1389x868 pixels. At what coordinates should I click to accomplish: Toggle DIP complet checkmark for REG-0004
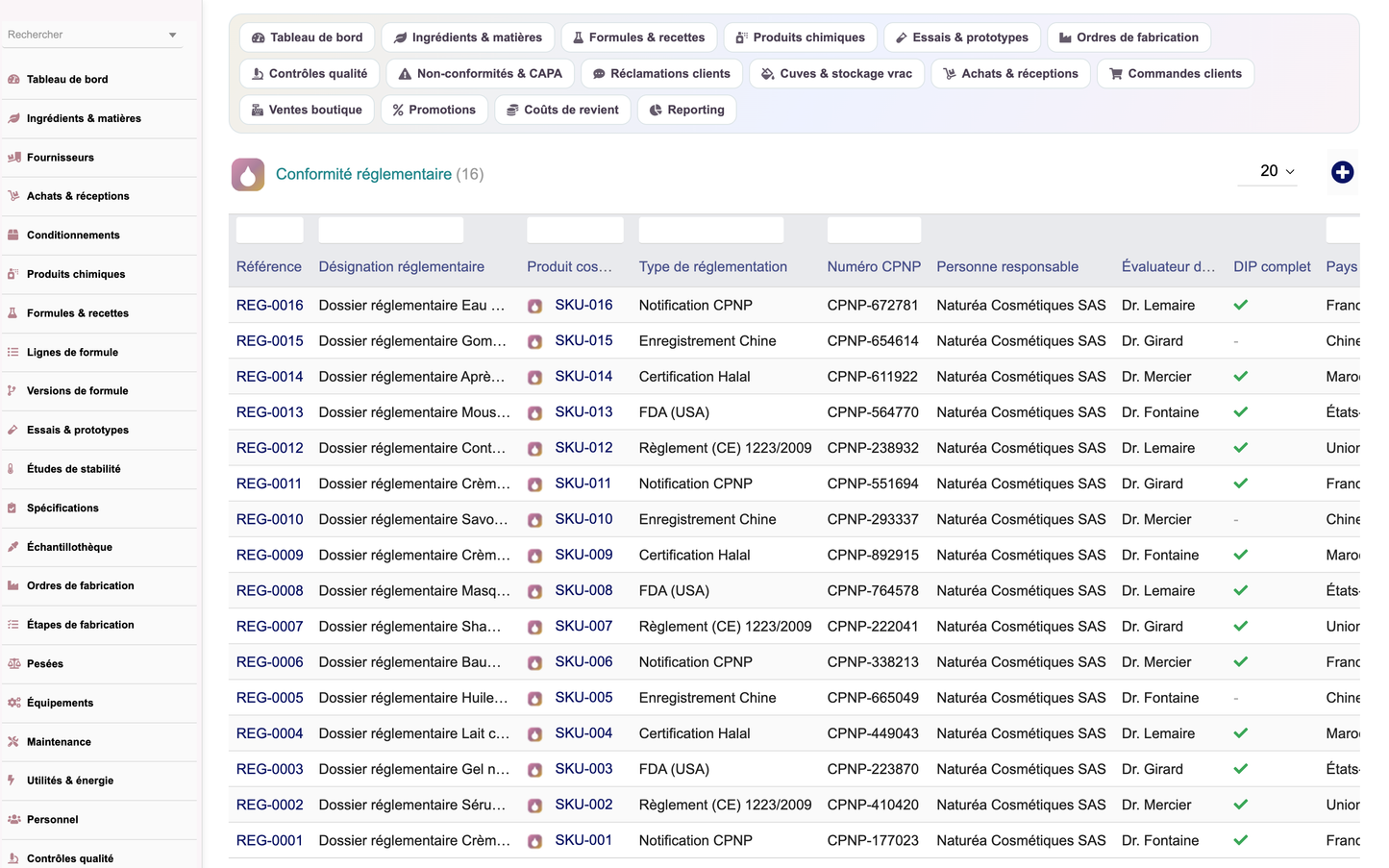[1241, 733]
